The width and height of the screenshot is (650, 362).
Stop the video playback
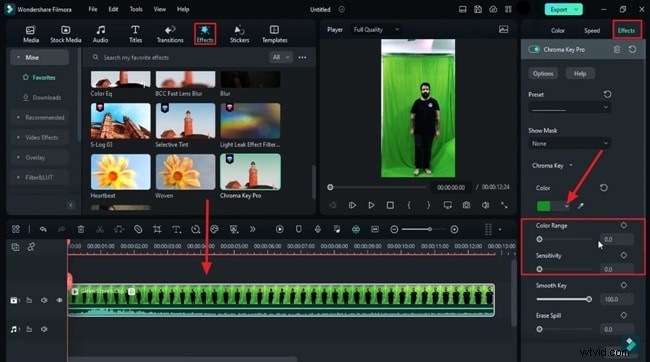(x=390, y=205)
